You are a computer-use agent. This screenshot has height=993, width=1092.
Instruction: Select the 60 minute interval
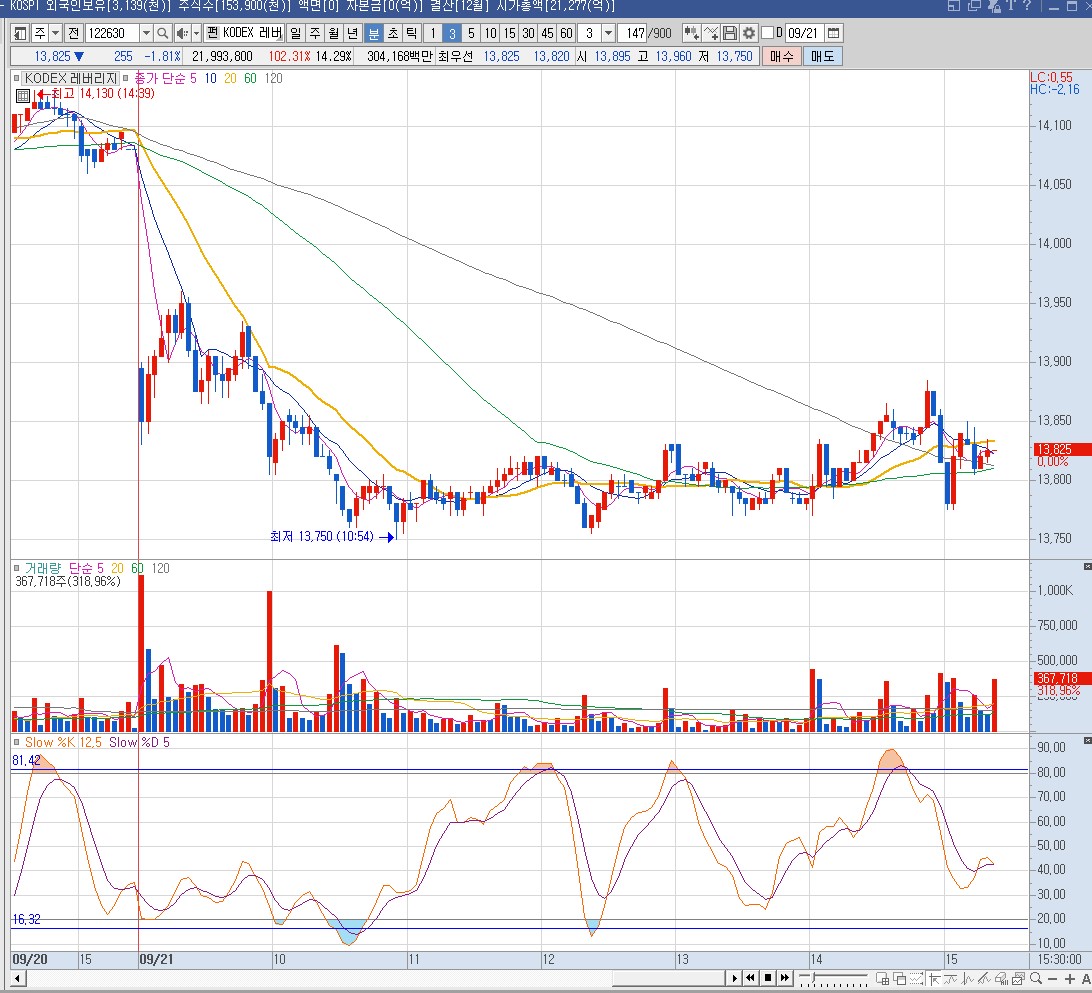point(566,33)
